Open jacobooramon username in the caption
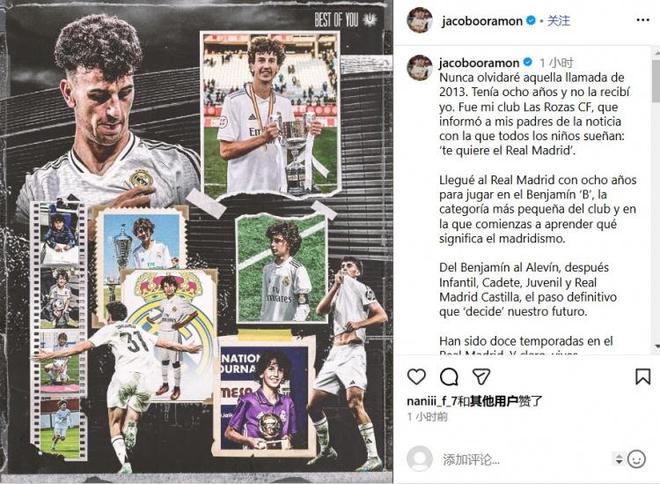660x484 pixels. 479,63
